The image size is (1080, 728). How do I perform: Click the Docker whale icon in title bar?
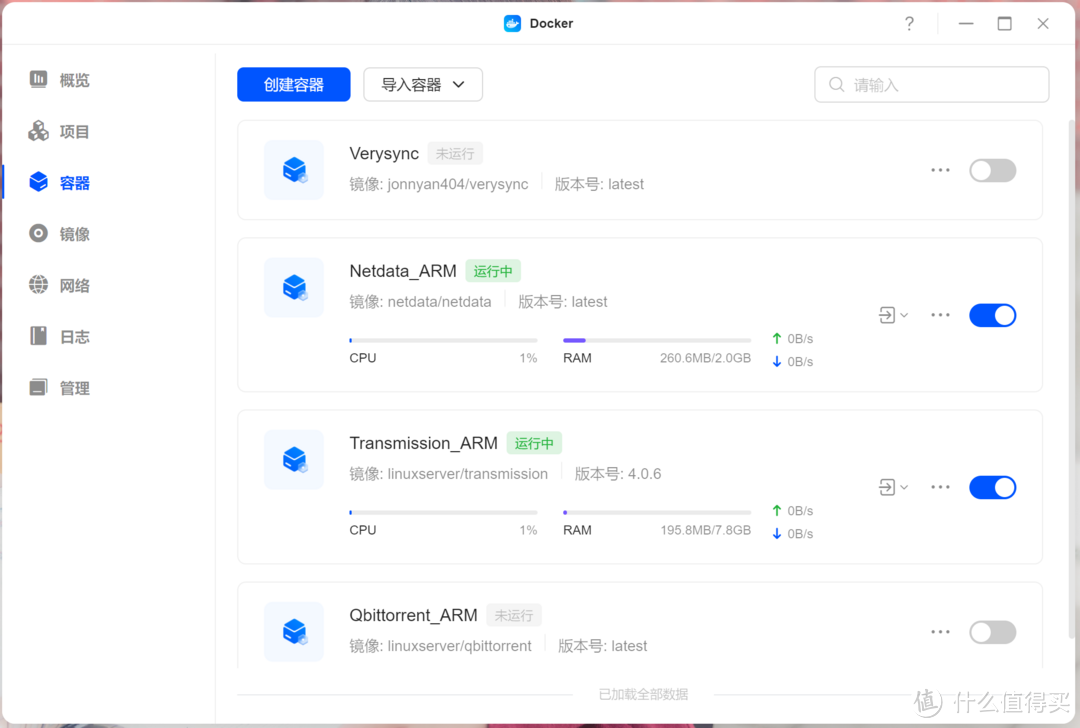(513, 22)
